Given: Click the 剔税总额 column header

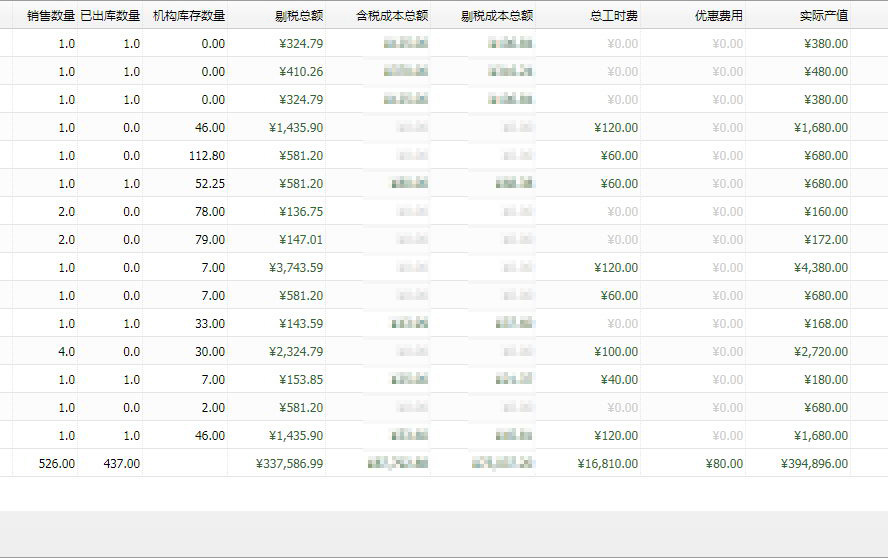Looking at the screenshot, I should tap(298, 16).
